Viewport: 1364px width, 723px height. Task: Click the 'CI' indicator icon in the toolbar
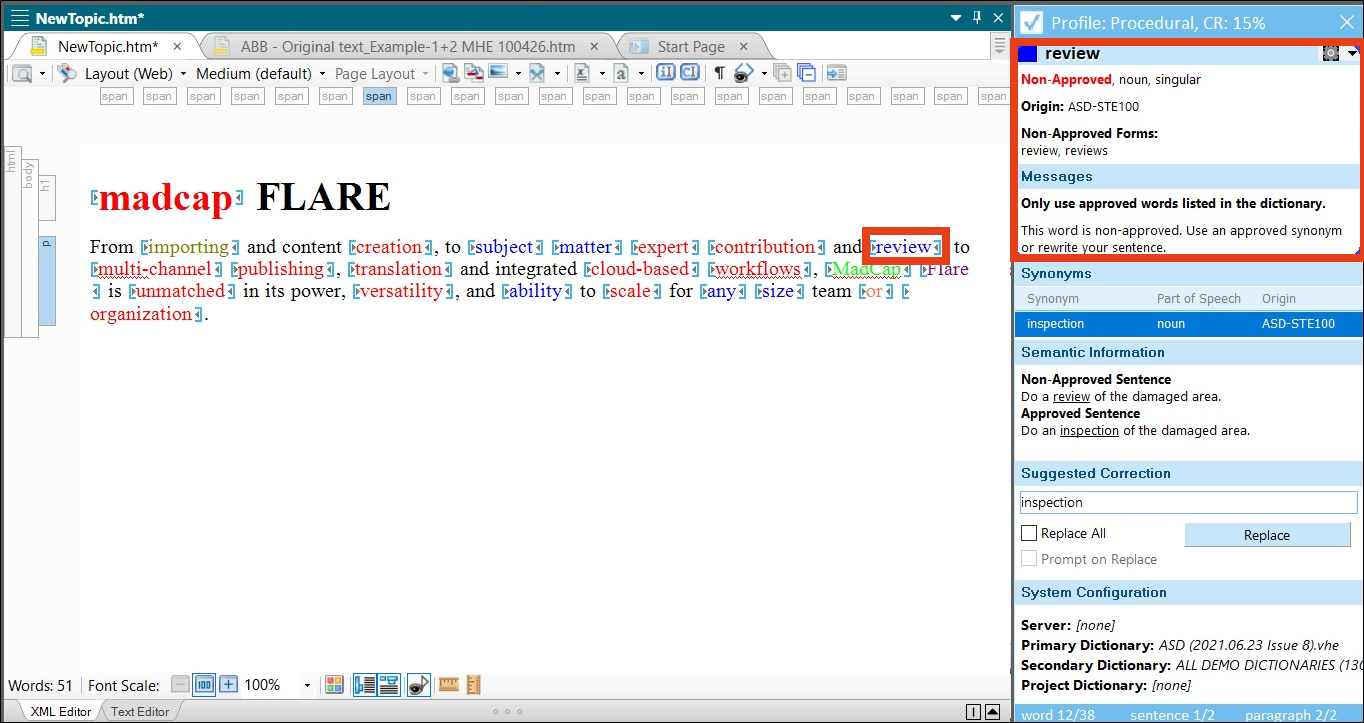[x=690, y=72]
